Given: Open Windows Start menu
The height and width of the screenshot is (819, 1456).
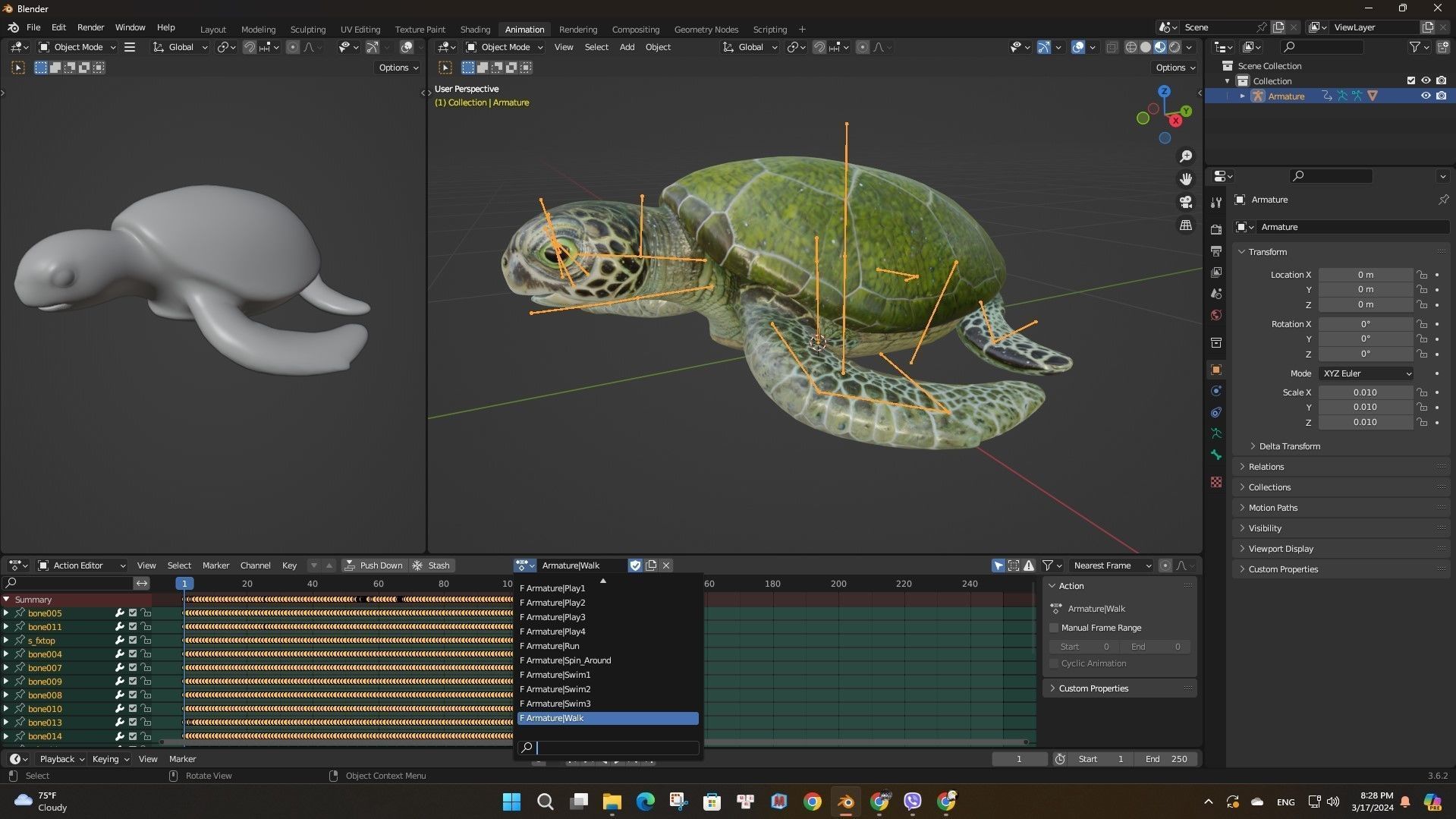Looking at the screenshot, I should [x=511, y=802].
